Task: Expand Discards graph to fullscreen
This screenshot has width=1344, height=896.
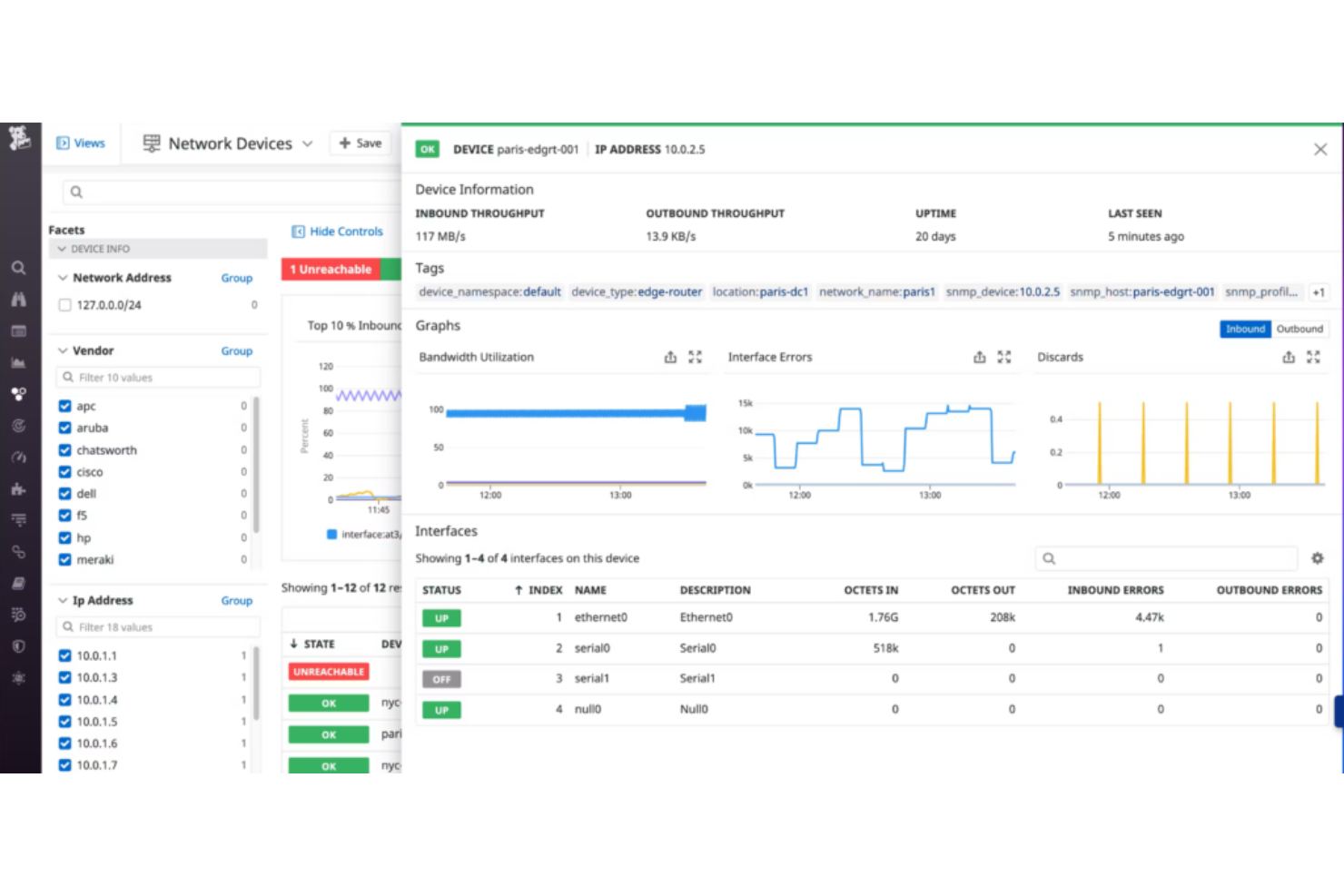Action: click(x=1313, y=357)
